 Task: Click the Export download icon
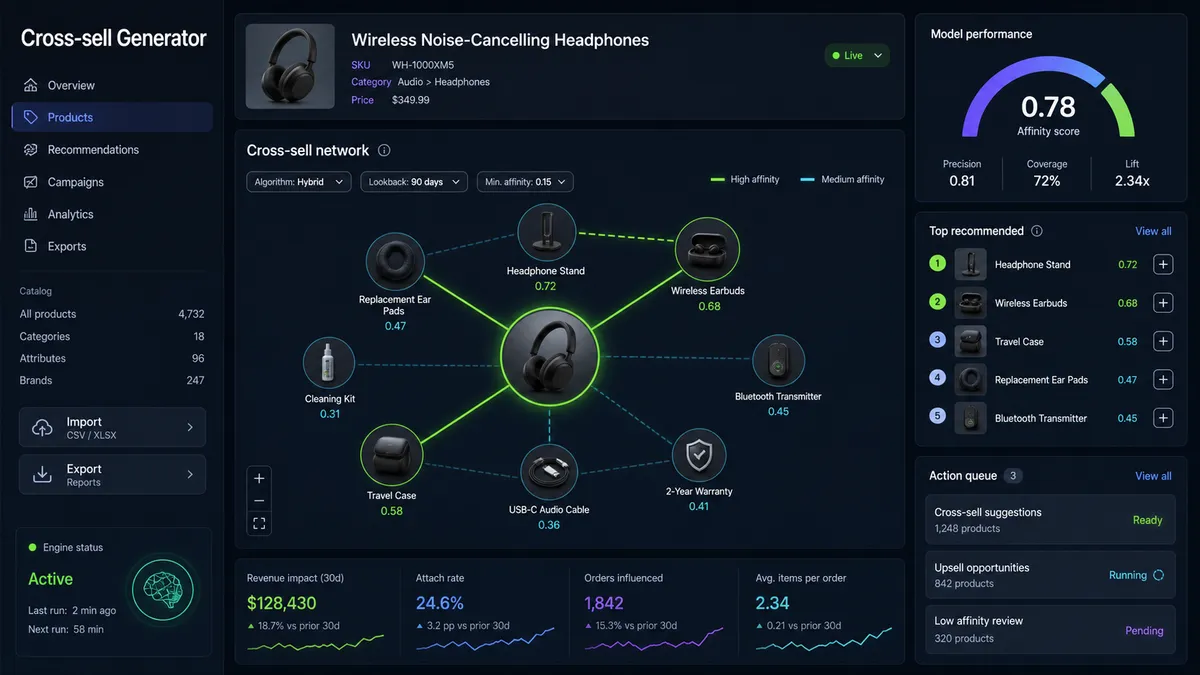43,474
